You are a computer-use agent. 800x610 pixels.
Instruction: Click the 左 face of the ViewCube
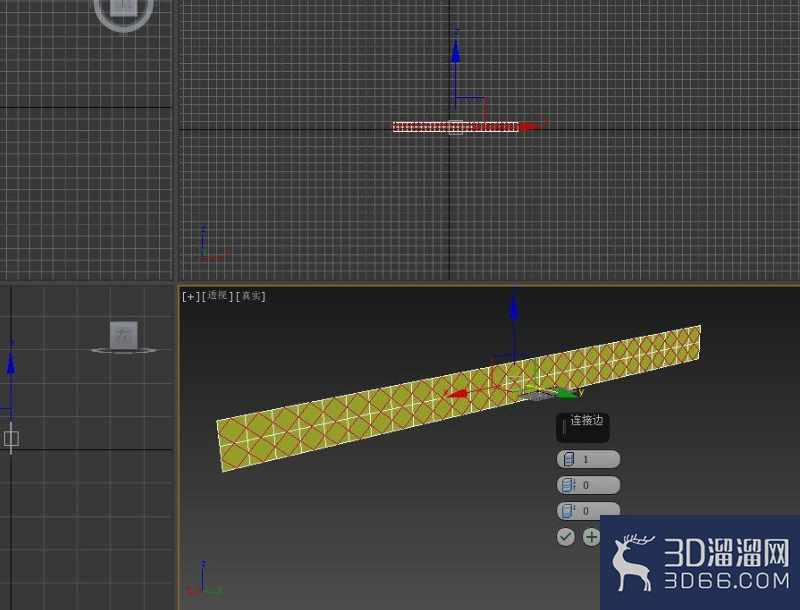point(123,335)
